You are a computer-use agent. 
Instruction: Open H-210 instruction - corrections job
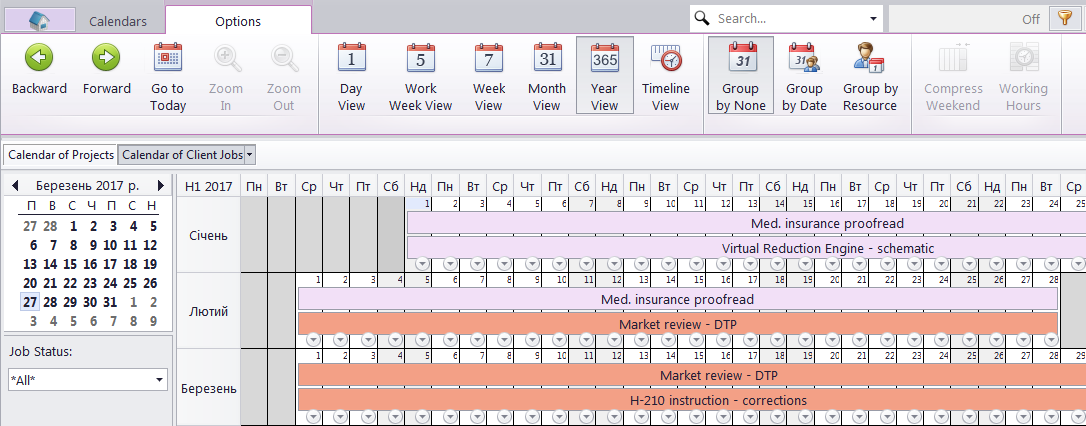(693, 400)
